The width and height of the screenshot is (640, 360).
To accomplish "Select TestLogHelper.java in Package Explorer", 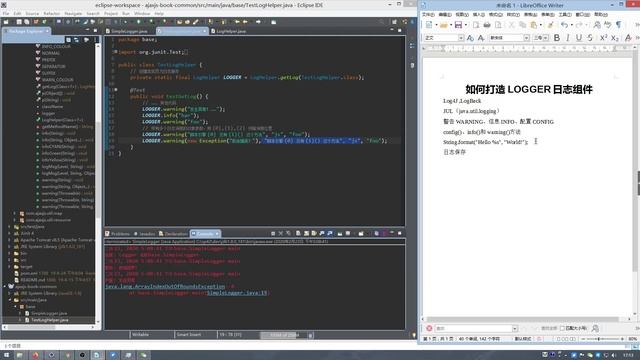I will click(50, 320).
